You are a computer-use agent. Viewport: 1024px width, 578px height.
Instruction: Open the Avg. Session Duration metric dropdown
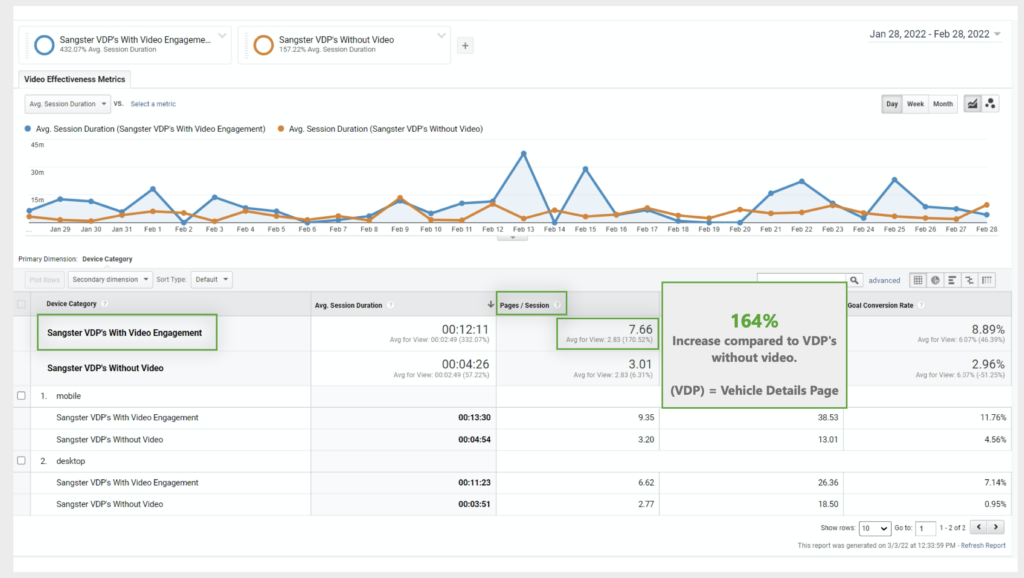67,104
